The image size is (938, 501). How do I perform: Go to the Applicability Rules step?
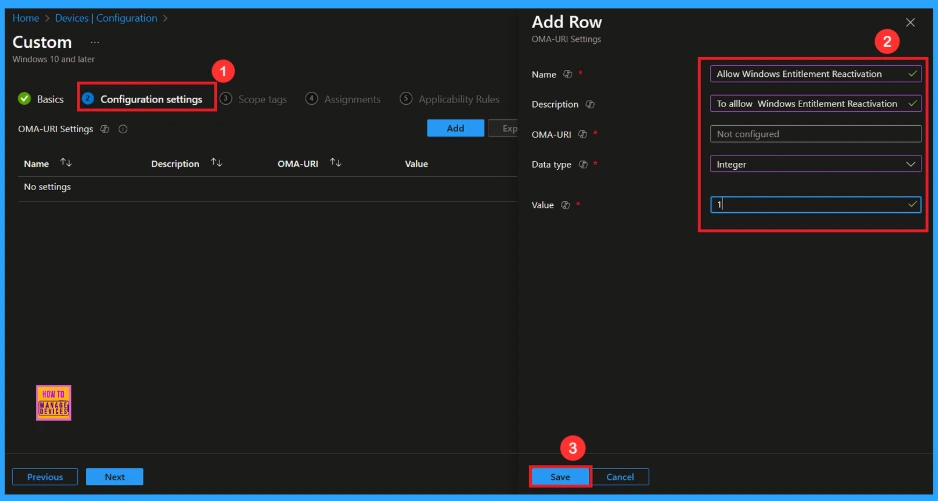pyautogui.click(x=450, y=99)
